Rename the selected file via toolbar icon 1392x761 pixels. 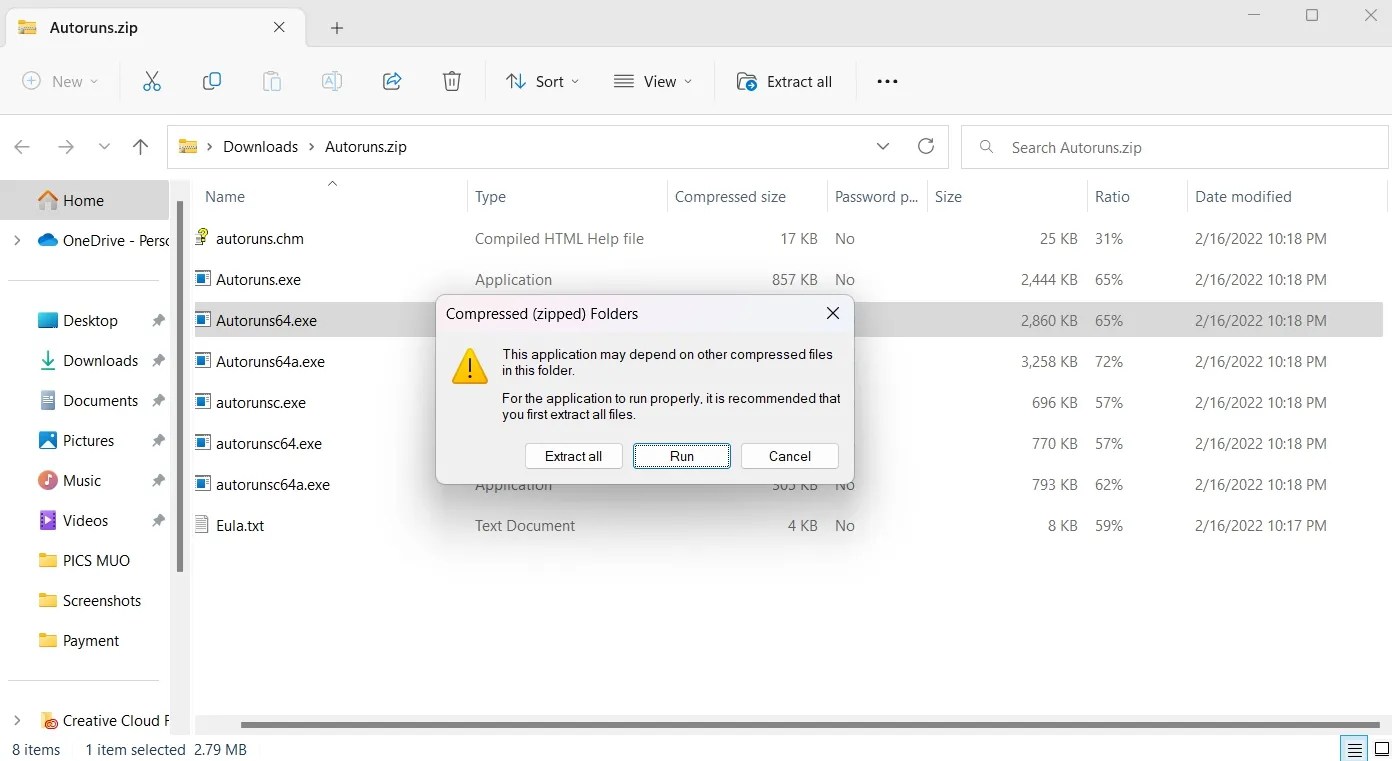[x=331, y=81]
